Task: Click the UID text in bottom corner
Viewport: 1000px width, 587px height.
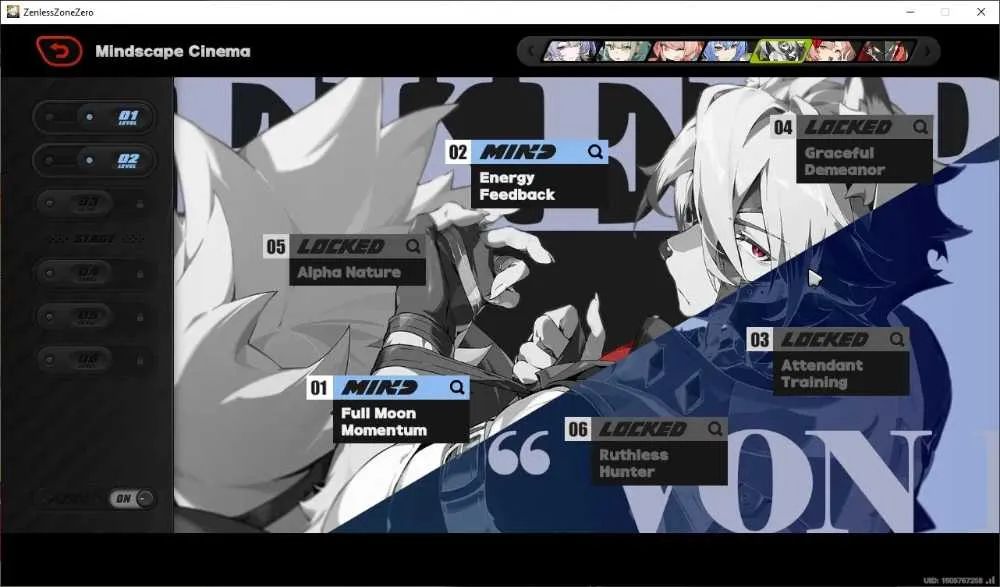Action: (953, 581)
